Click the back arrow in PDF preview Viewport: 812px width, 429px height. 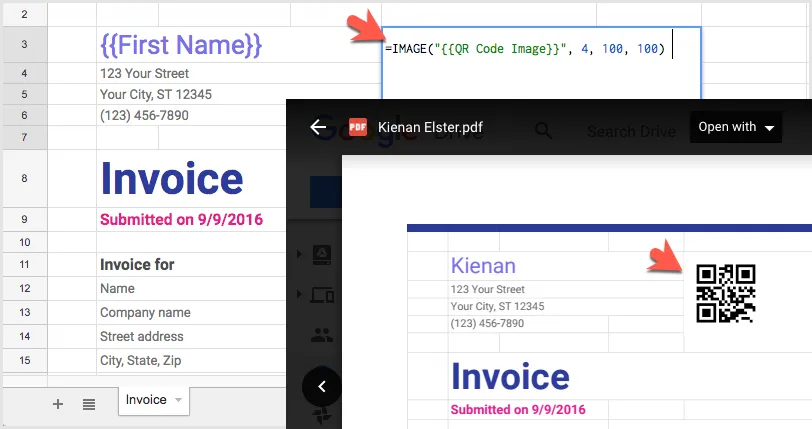(x=319, y=128)
